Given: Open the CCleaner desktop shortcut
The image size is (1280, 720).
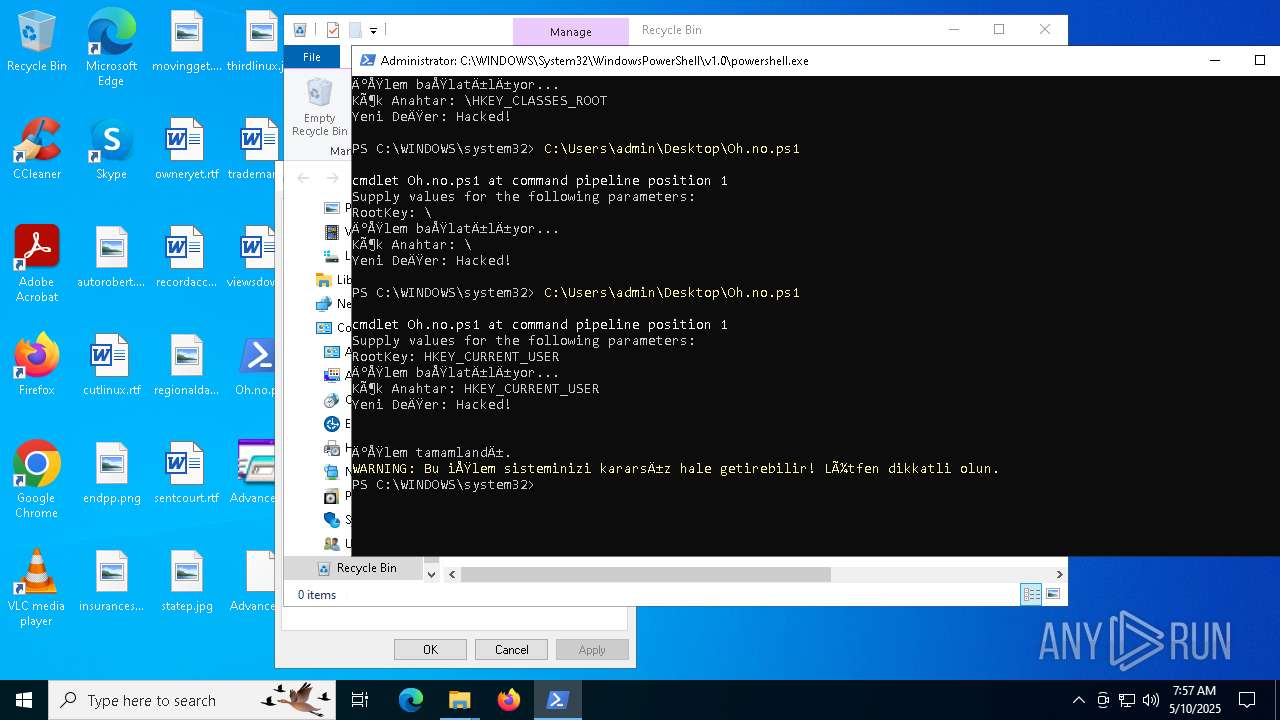Looking at the screenshot, I should [x=37, y=149].
